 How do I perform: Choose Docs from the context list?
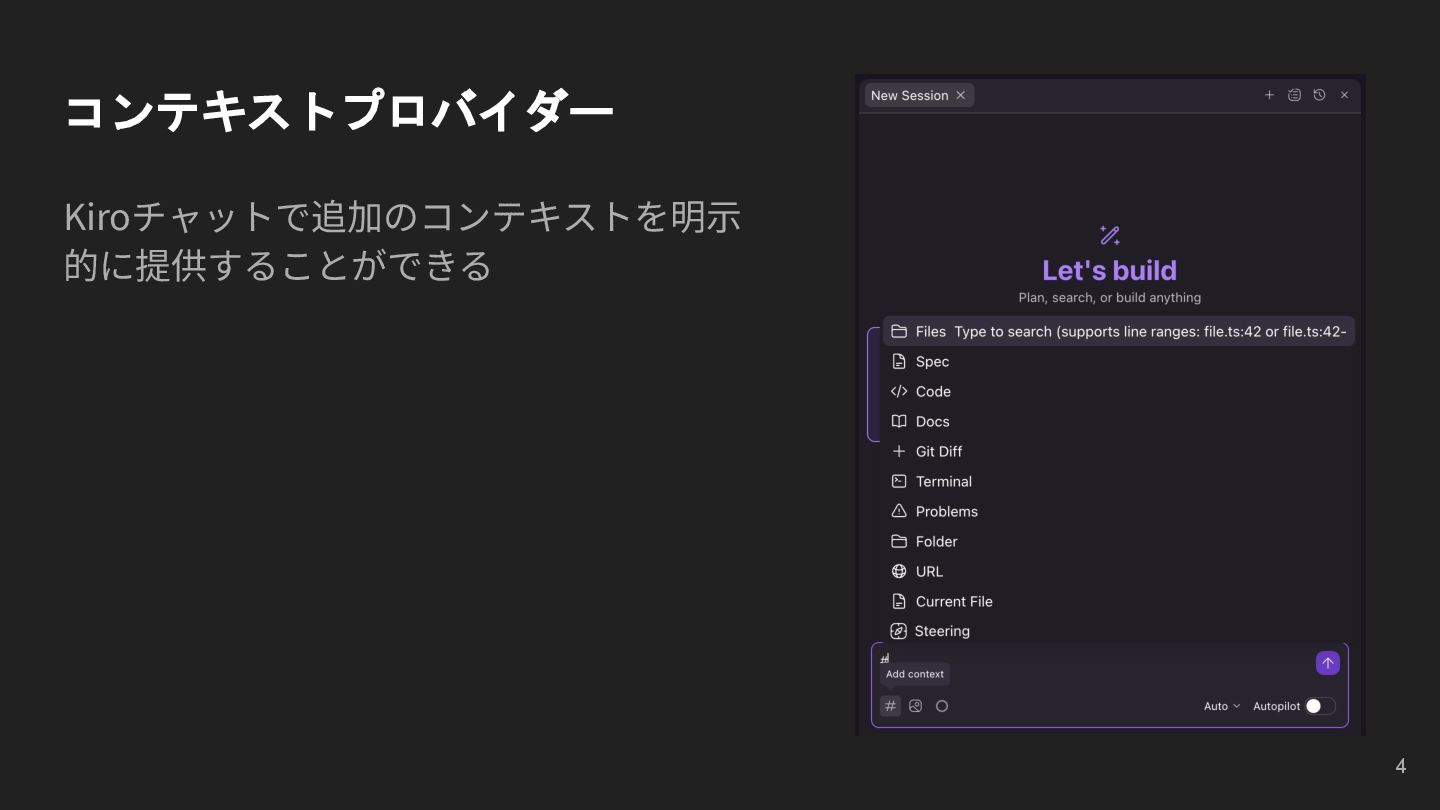tap(1119, 421)
